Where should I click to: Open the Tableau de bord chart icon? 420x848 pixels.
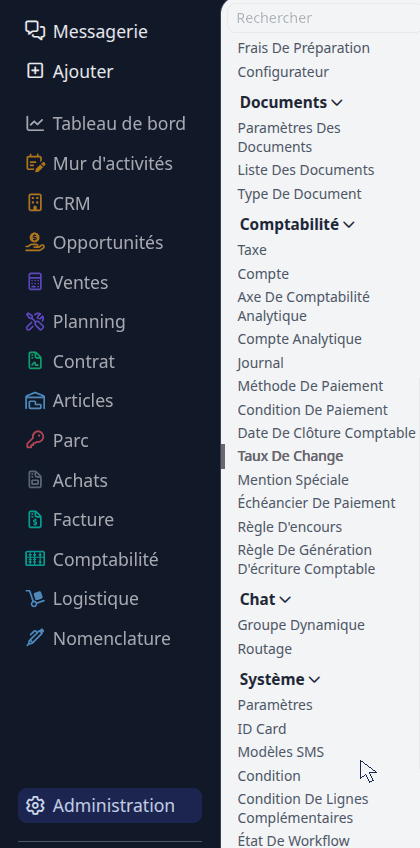tap(35, 124)
